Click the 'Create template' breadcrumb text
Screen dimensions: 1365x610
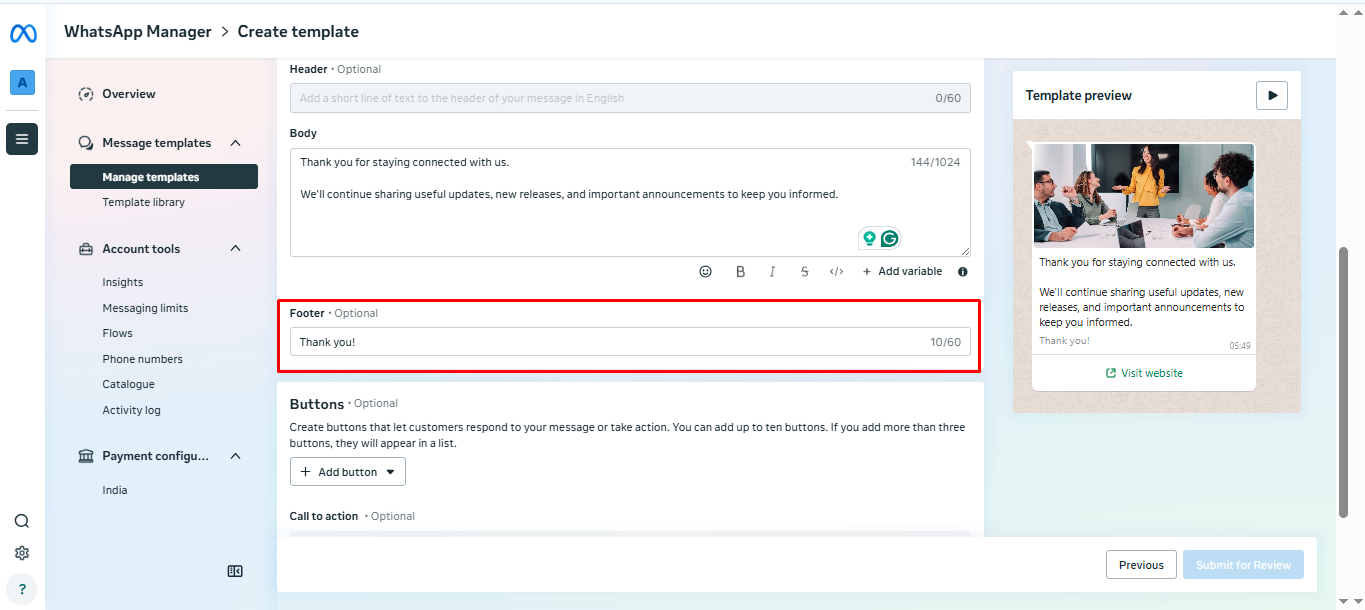298,31
